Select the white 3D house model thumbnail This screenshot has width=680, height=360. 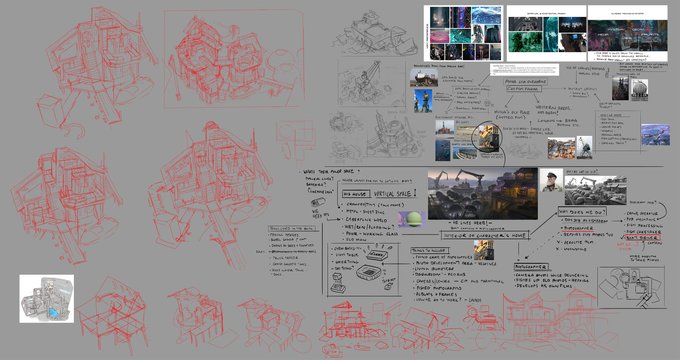click(46, 298)
